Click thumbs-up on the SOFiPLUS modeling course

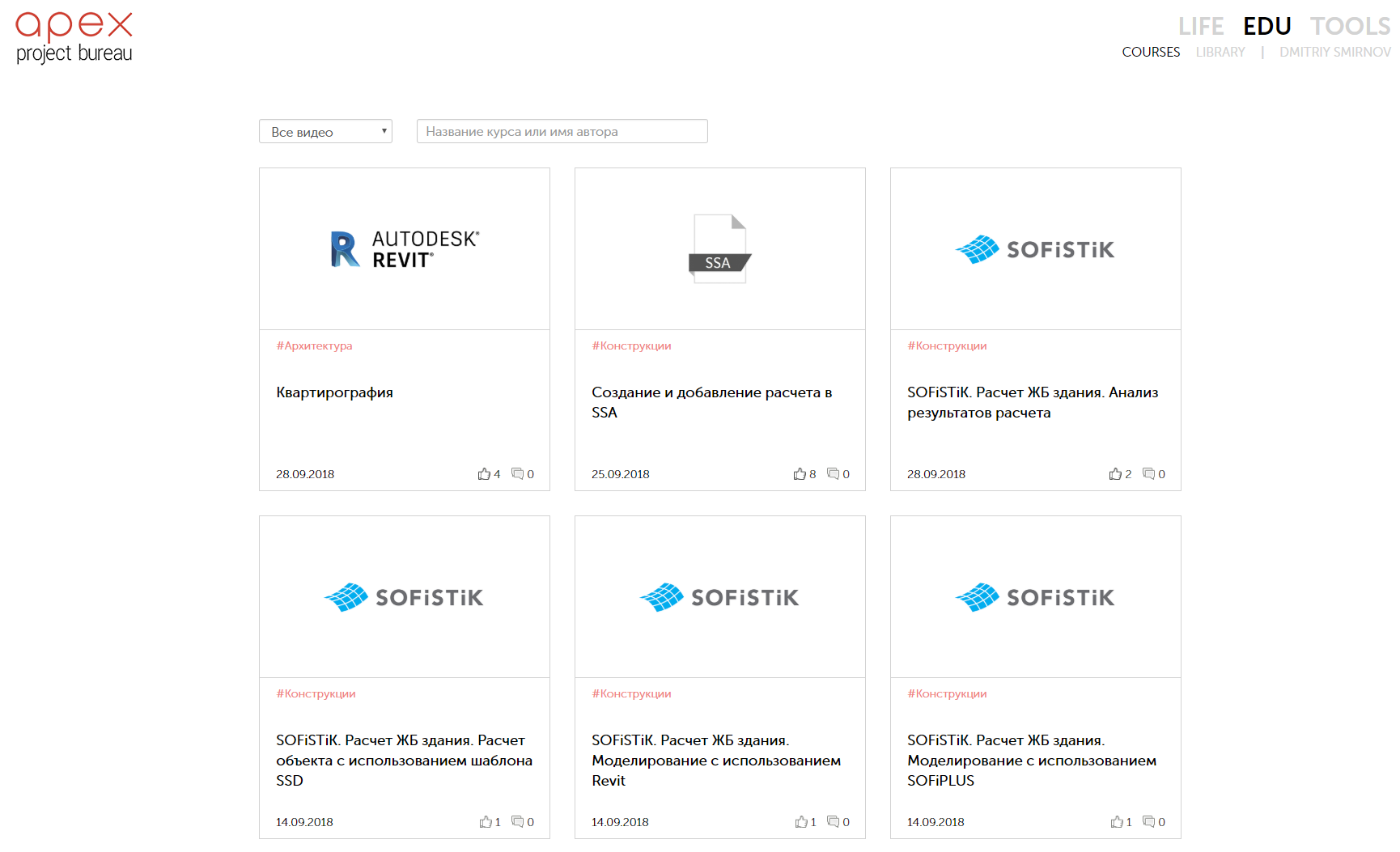pos(1117,822)
